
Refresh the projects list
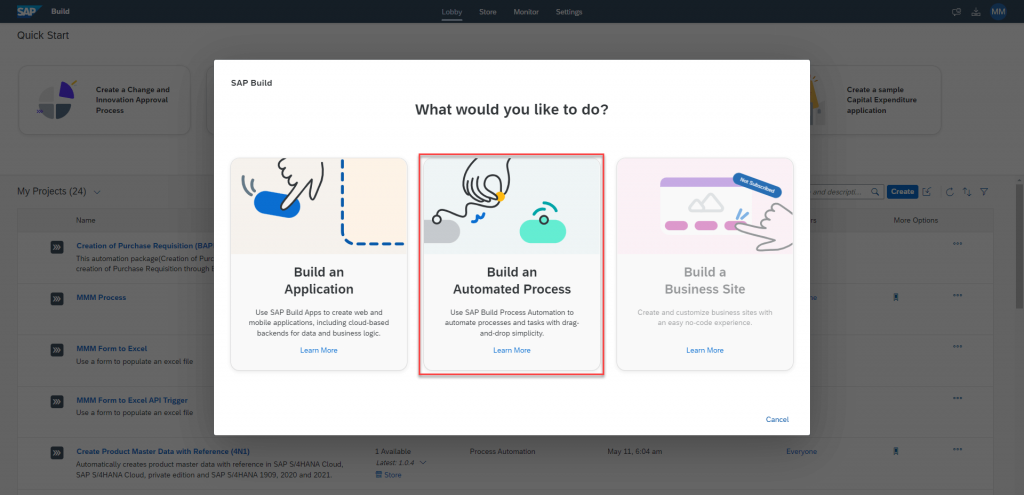(x=950, y=192)
